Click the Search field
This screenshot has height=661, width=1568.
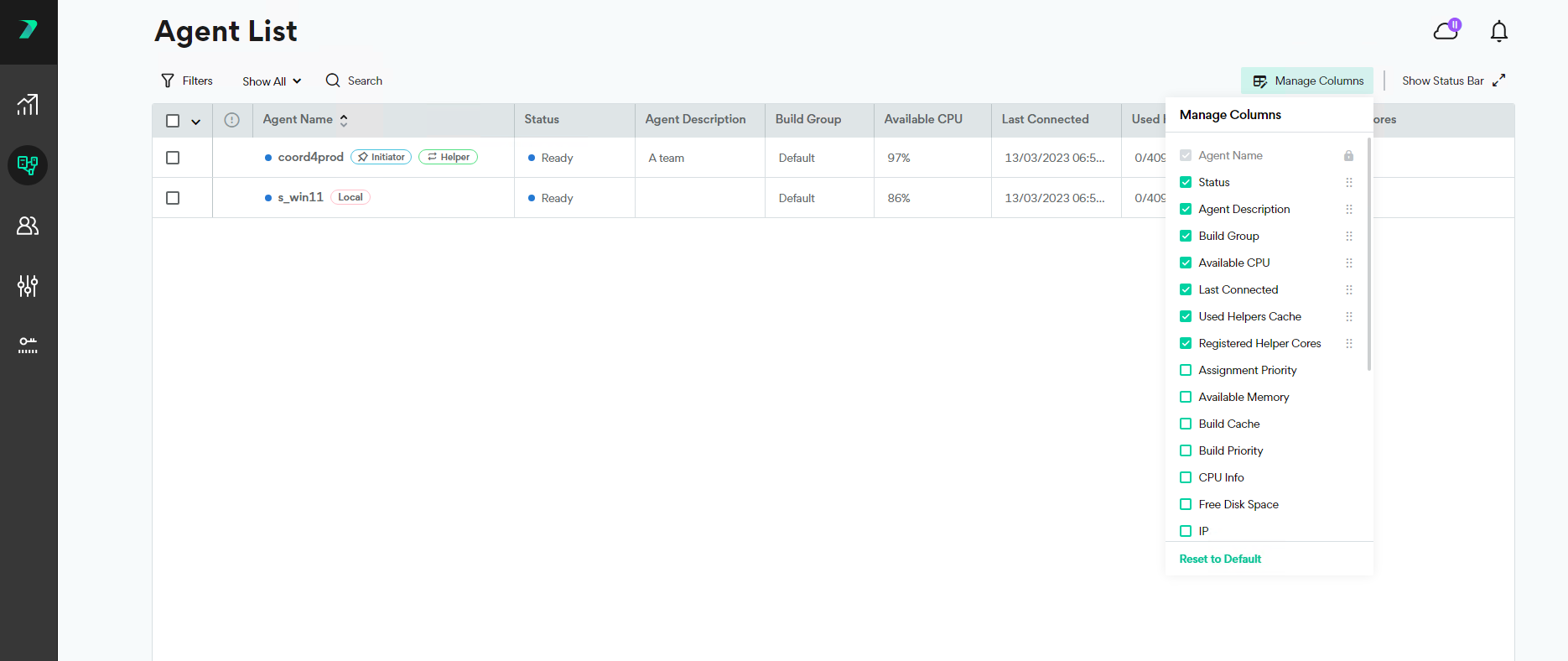365,81
